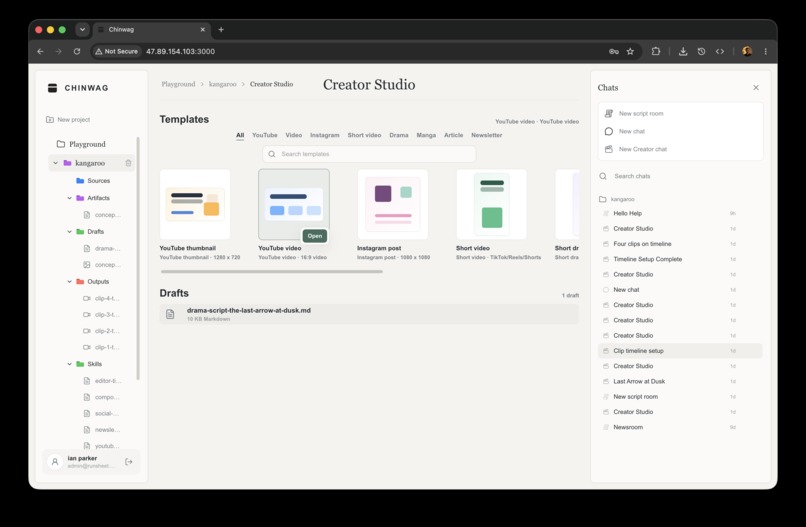Screen dimensions: 806x527
Task: Click the templates horizontal scrollbar
Action: 272,271
